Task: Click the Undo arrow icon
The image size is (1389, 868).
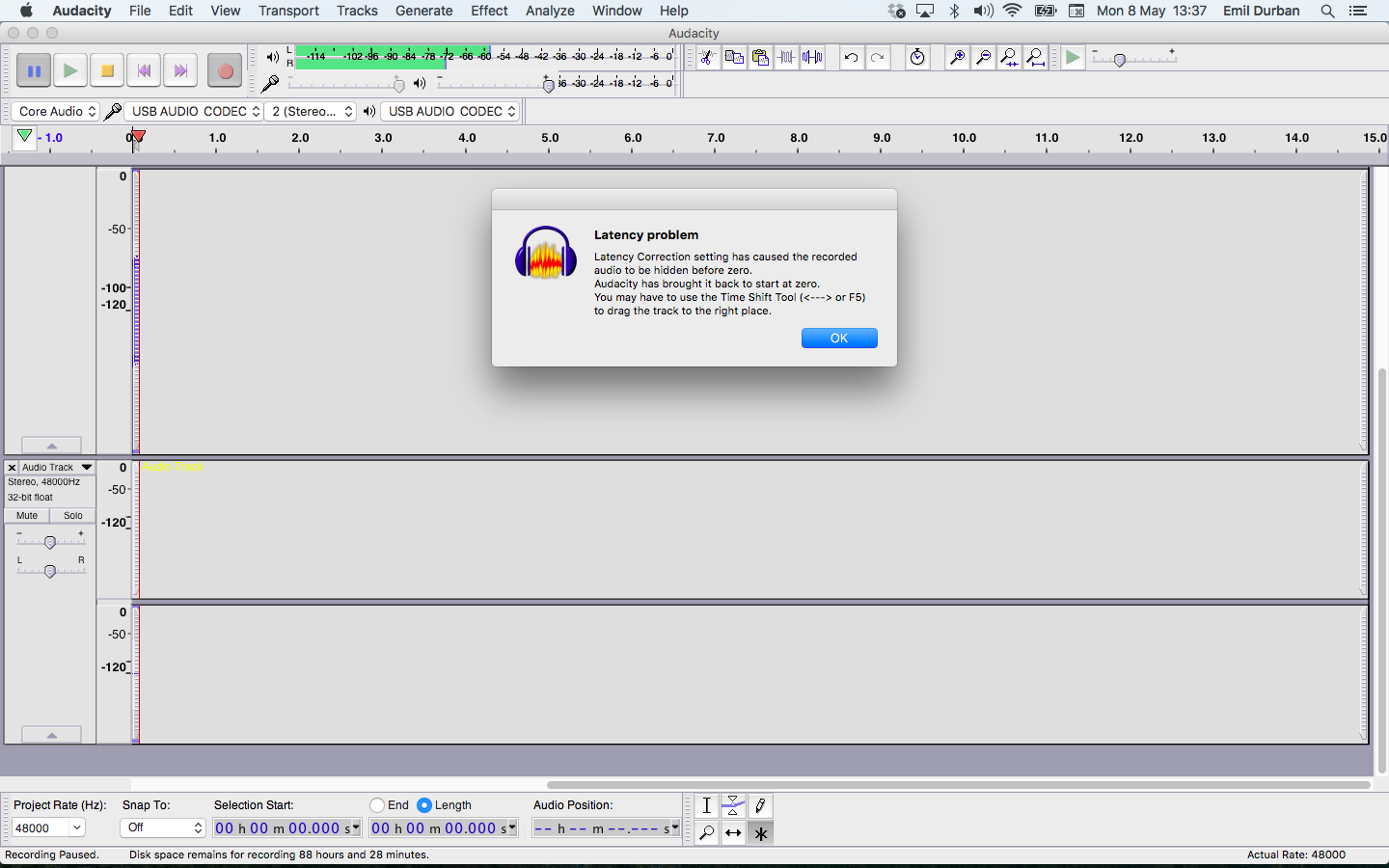Action: (x=851, y=58)
